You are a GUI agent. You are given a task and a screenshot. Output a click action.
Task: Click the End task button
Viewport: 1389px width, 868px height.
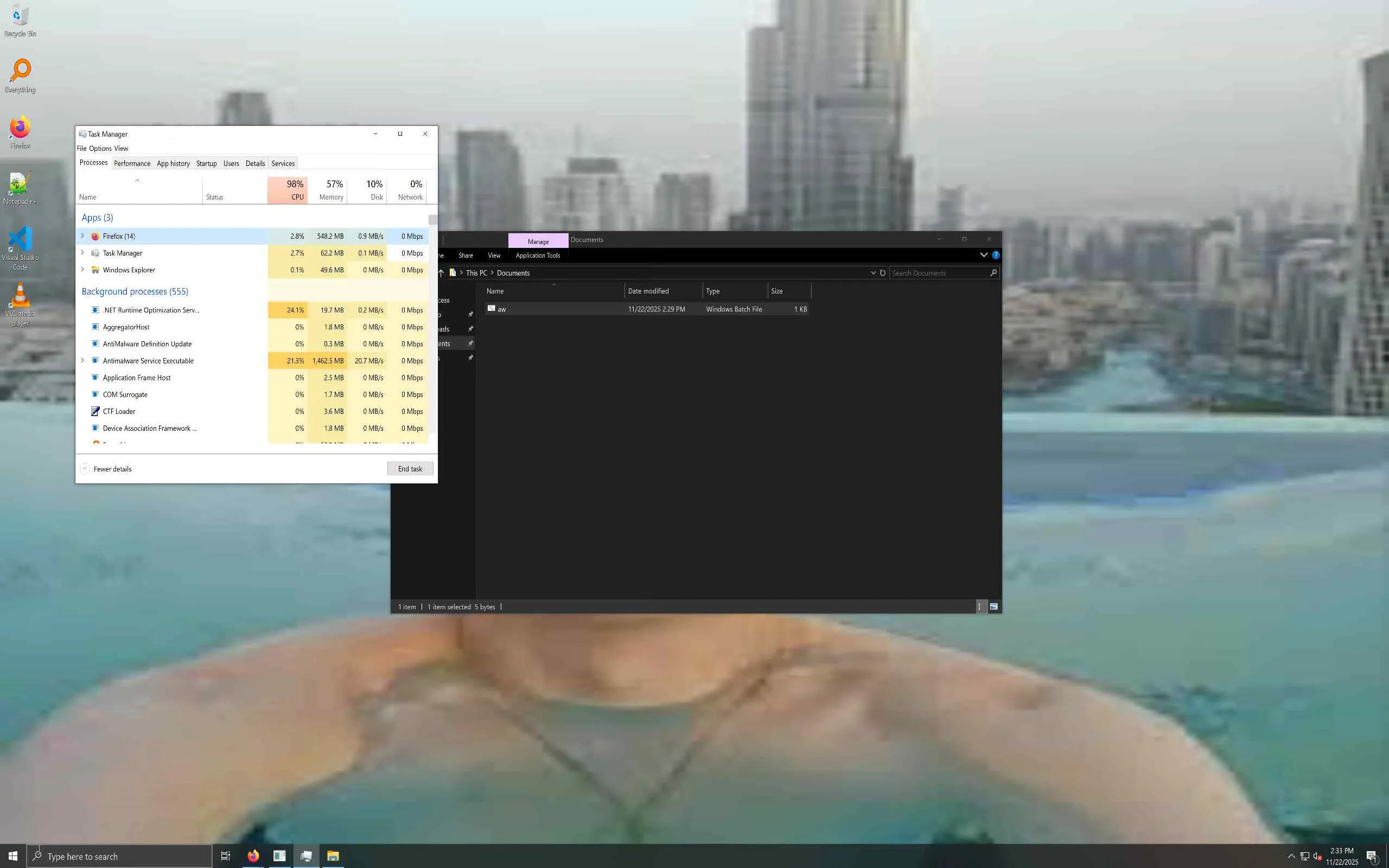[410, 469]
